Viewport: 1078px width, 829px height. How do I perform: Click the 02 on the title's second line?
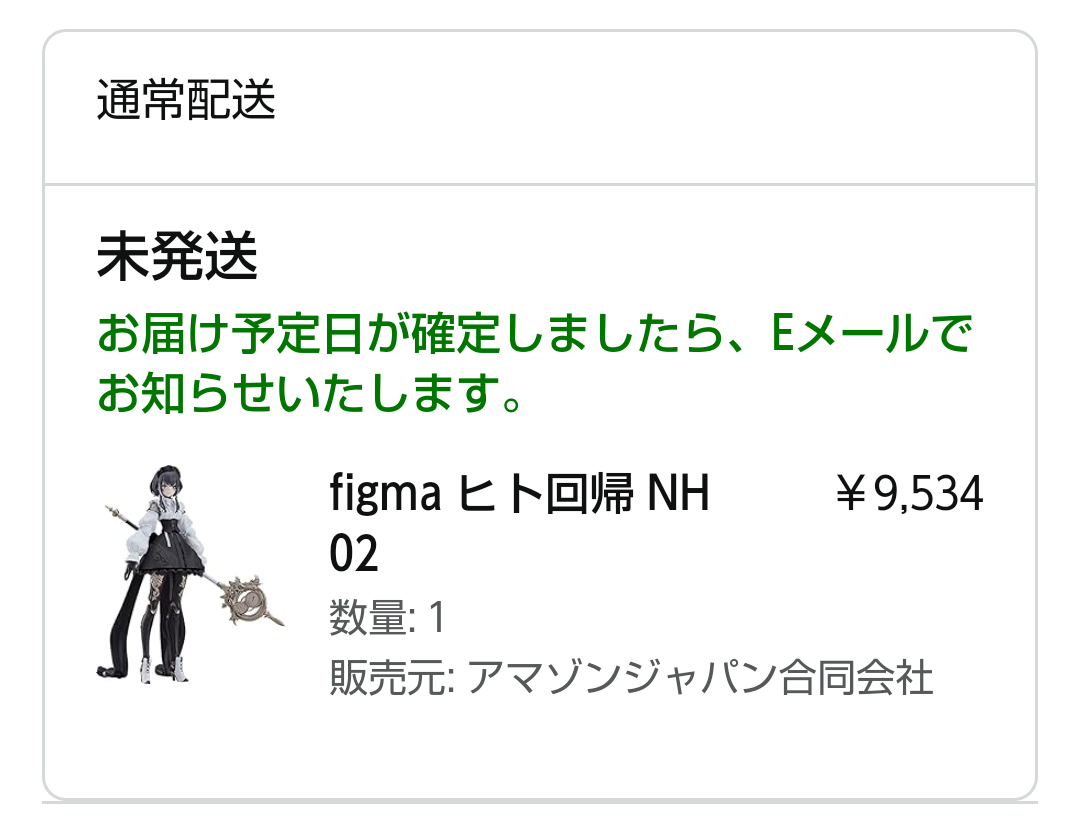pyautogui.click(x=354, y=555)
